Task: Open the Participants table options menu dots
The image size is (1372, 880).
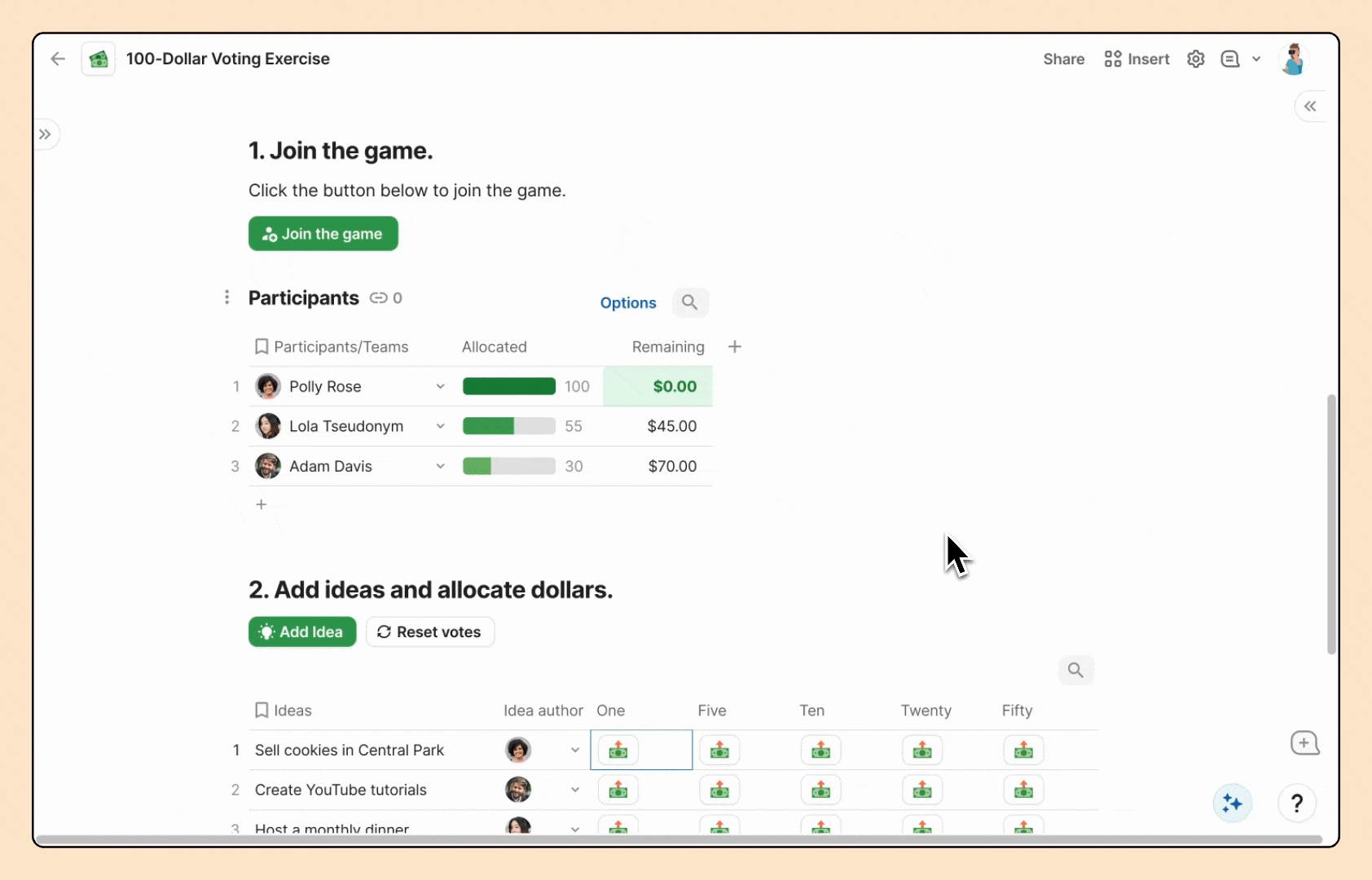Action: coord(226,297)
